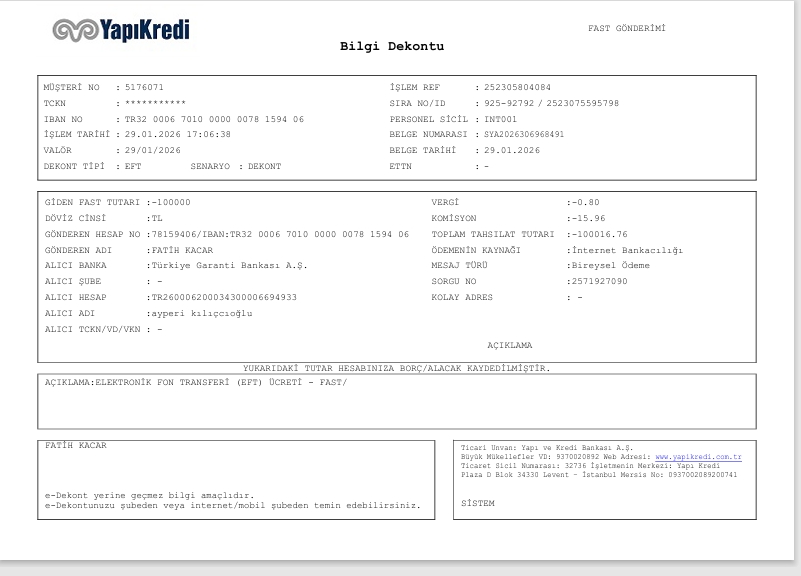Click the Vergi value -0.80
801x576 pixels.
[x=585, y=202]
